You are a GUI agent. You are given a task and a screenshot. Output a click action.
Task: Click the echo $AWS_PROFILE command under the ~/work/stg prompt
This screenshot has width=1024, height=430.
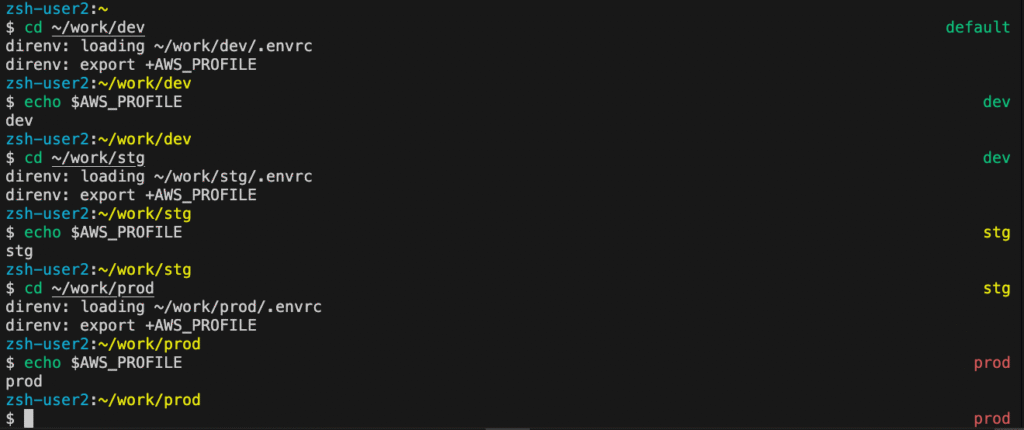tap(103, 232)
